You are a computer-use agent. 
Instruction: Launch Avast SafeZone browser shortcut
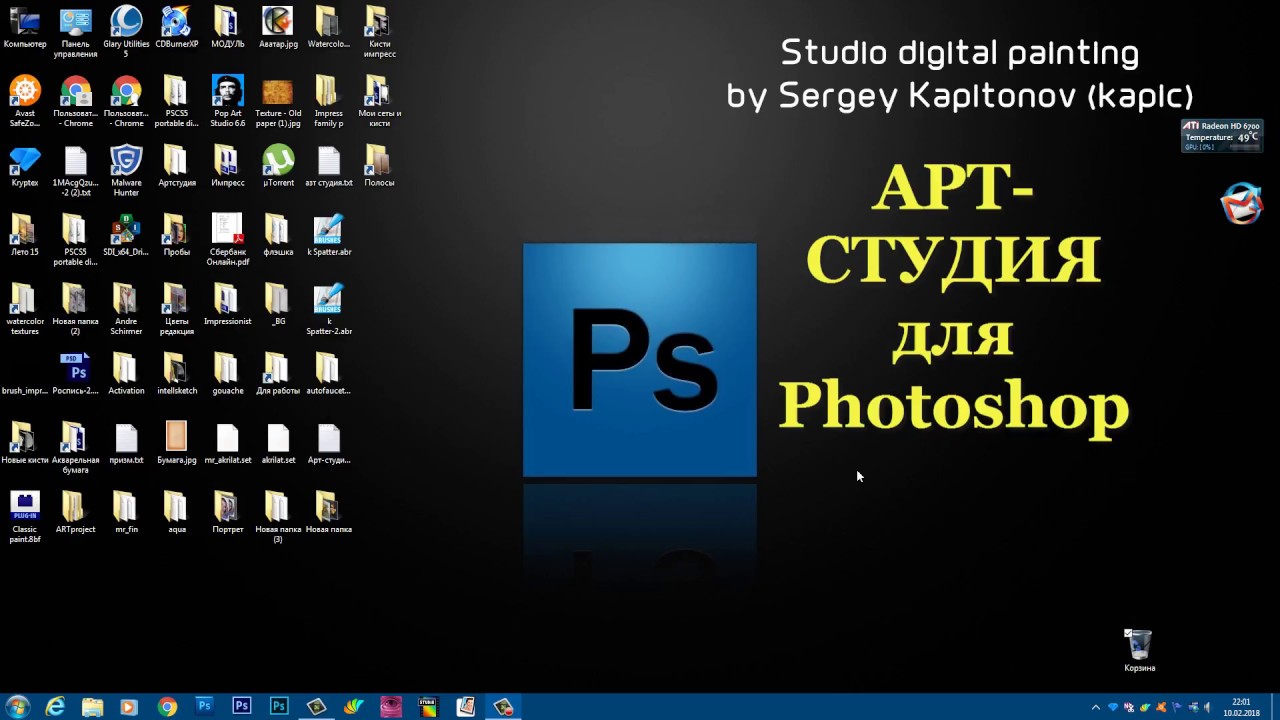pyautogui.click(x=25, y=101)
